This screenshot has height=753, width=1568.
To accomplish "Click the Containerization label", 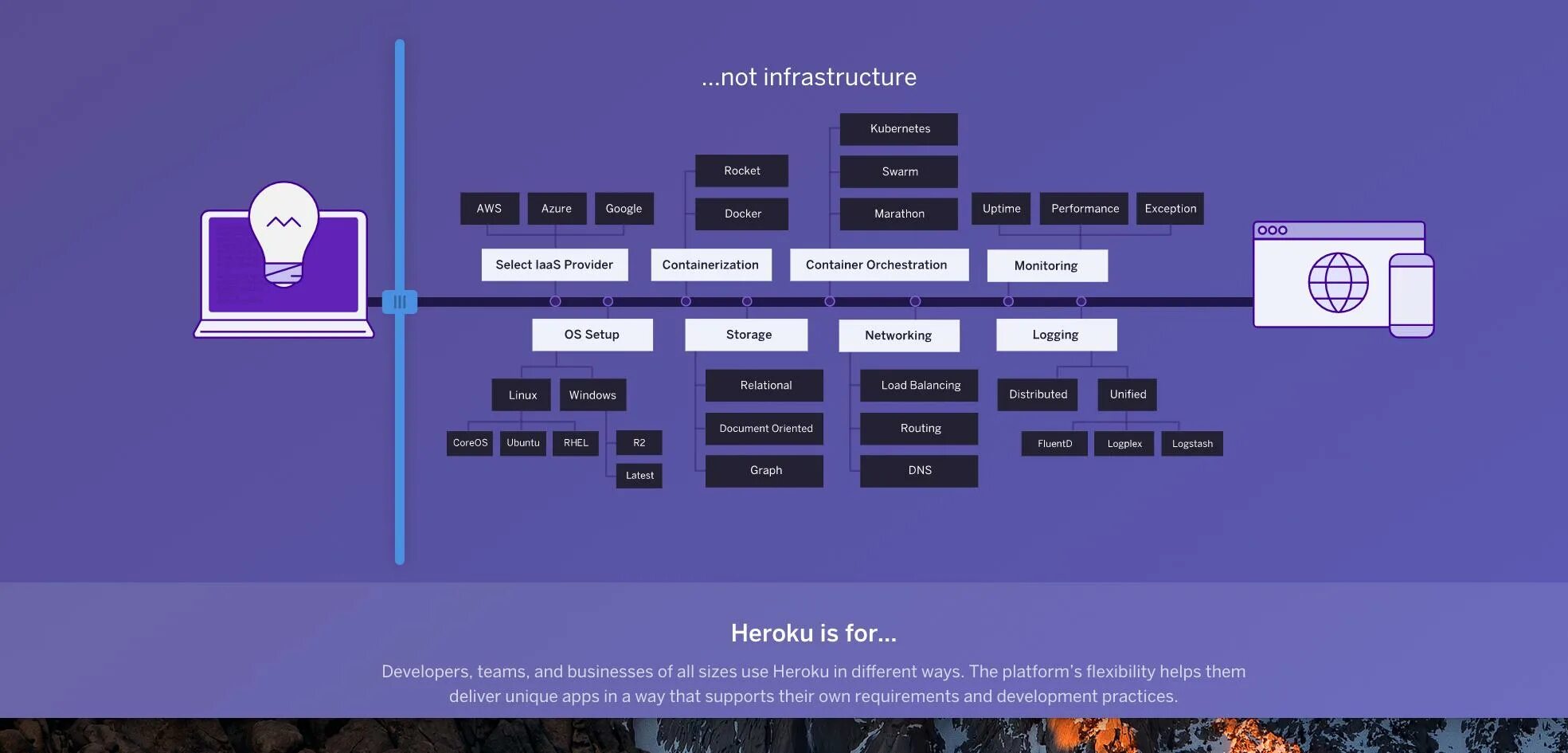I will 711,265.
